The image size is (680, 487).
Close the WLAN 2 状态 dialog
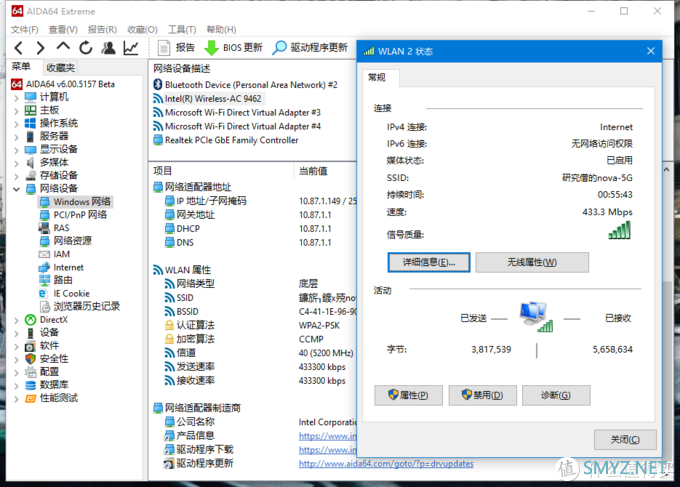click(x=651, y=51)
